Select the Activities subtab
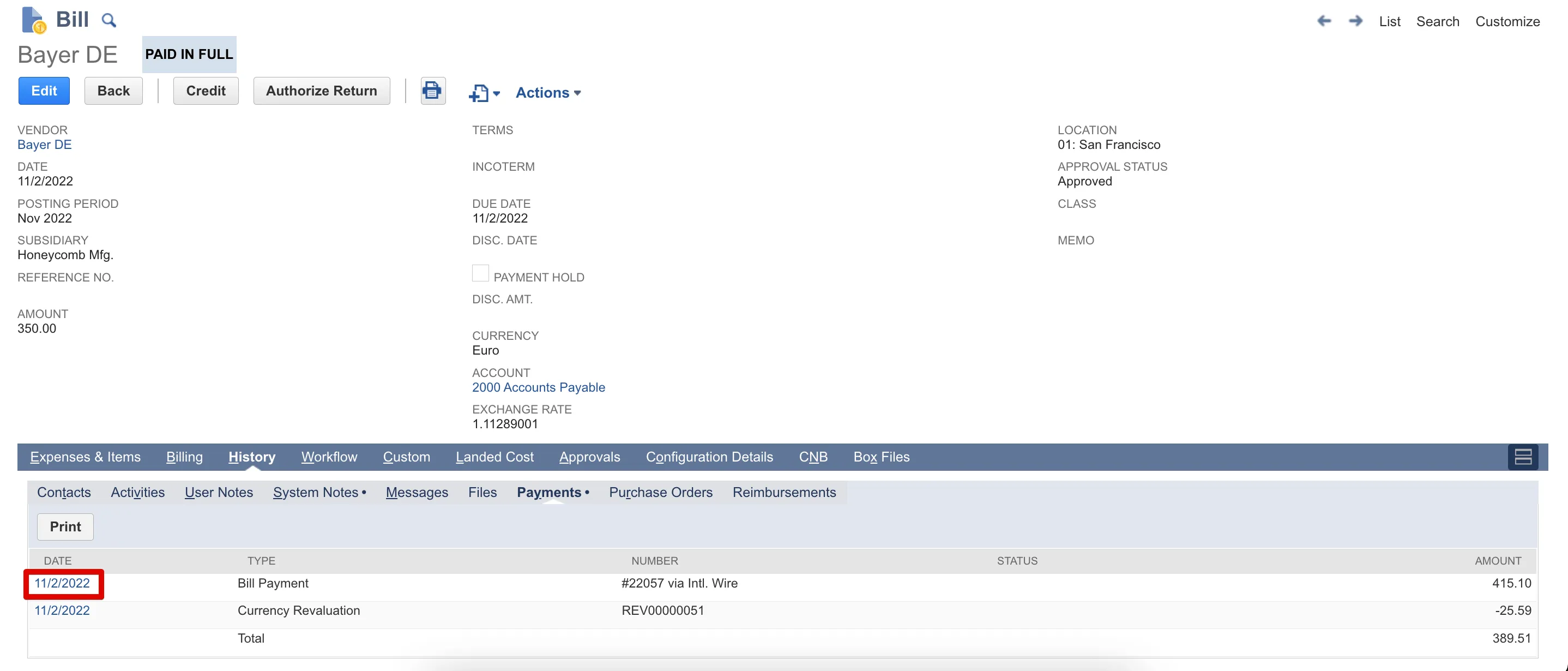This screenshot has width=1568, height=671. click(137, 492)
